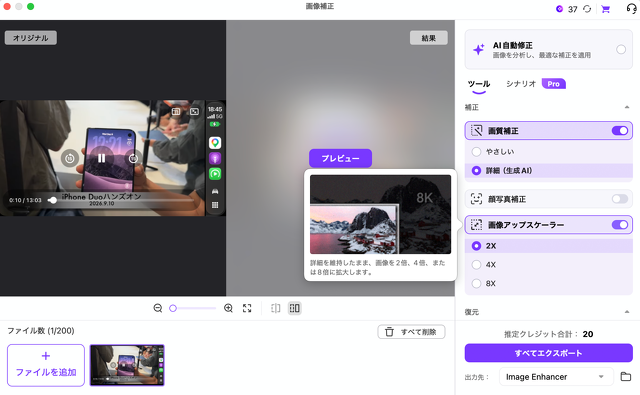Collapse the 復元 section arrow

click(x=627, y=312)
